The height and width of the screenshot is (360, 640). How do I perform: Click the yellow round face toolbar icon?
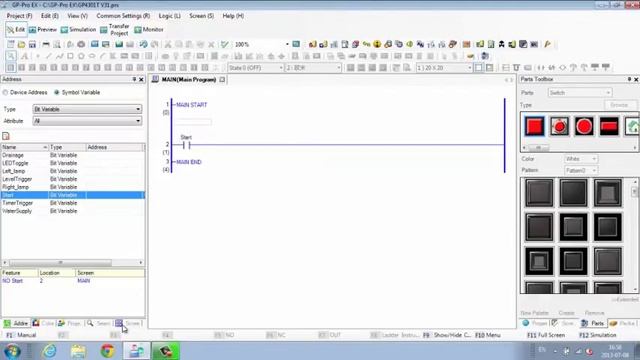(x=377, y=44)
